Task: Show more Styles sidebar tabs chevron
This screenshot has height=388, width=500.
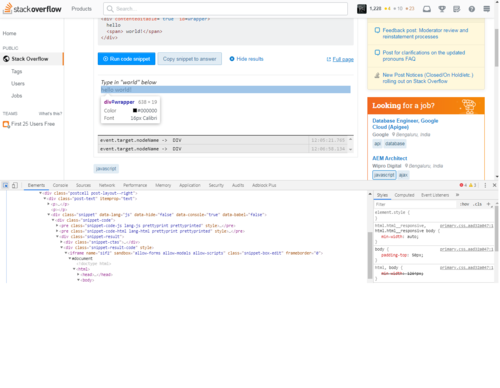Action: click(458, 195)
